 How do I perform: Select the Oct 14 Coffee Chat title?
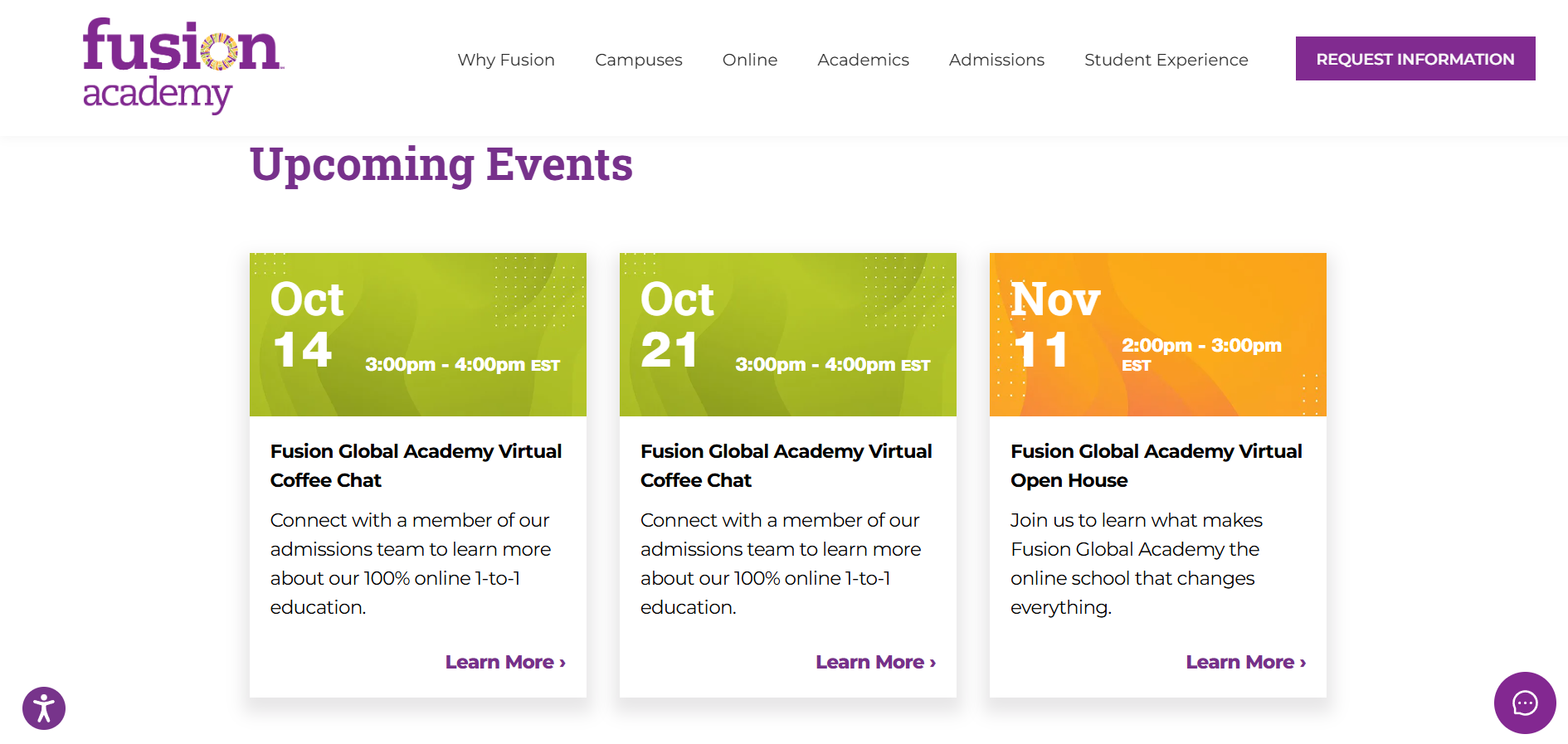pyautogui.click(x=416, y=465)
